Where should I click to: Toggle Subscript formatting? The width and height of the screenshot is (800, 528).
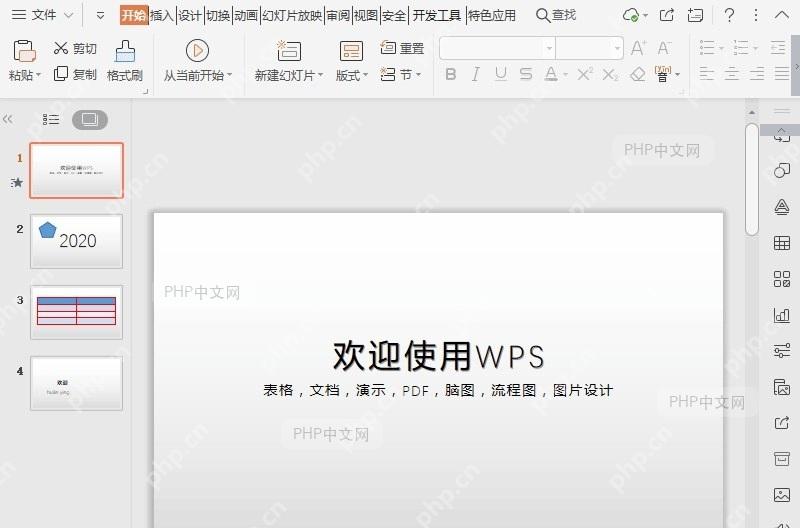(x=610, y=74)
